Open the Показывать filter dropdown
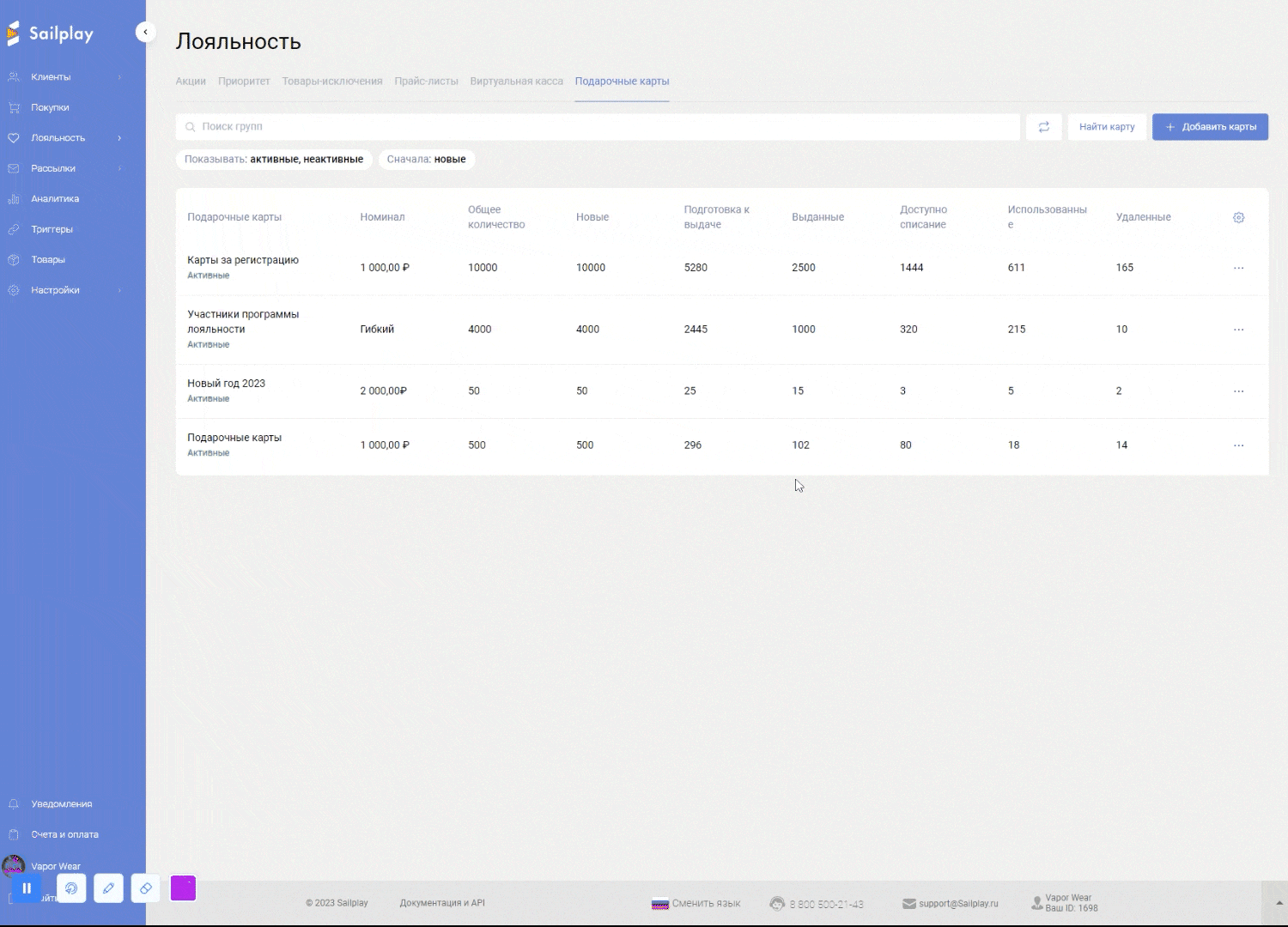This screenshot has width=1288, height=927. tap(274, 160)
